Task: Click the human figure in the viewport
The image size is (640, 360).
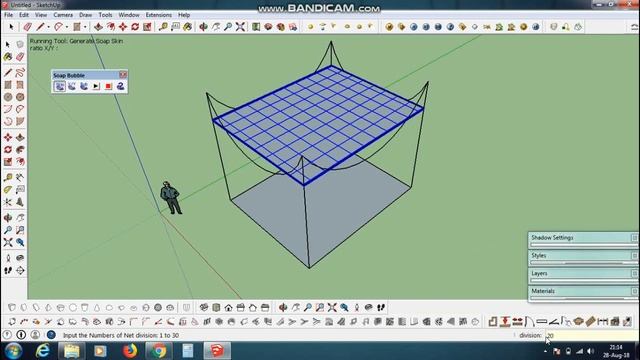Action: 171,198
